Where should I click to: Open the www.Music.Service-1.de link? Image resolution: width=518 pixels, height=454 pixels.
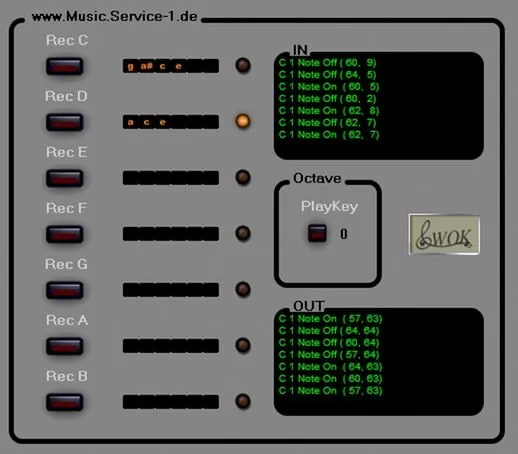point(115,16)
